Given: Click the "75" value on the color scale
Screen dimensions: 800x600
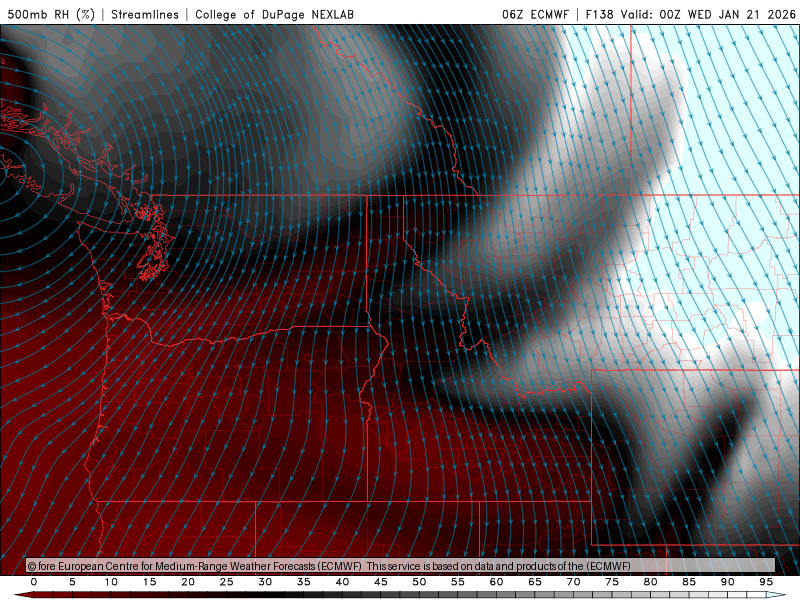Looking at the screenshot, I should pyautogui.click(x=612, y=582).
